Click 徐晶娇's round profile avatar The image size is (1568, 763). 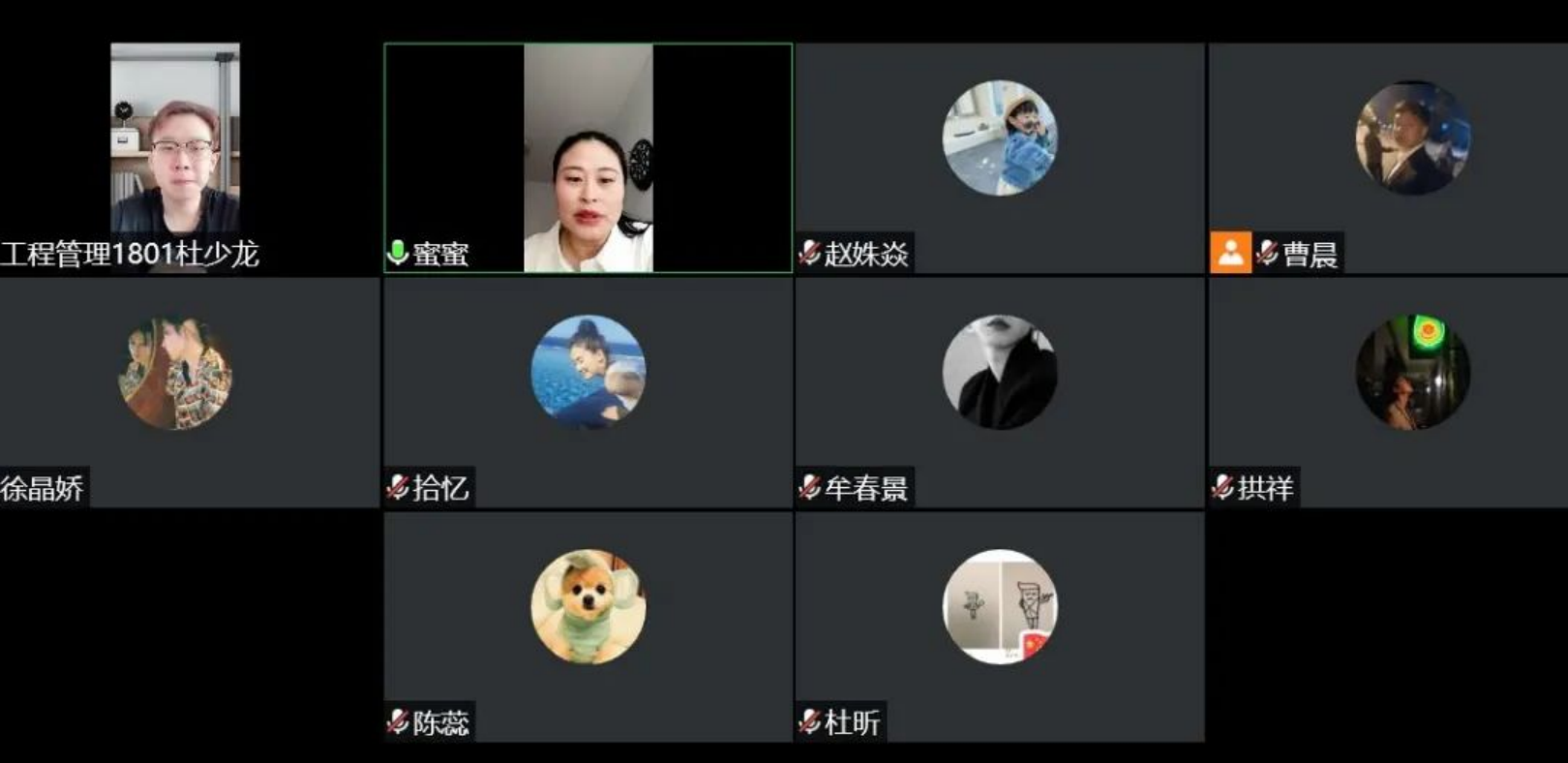pyautogui.click(x=175, y=373)
